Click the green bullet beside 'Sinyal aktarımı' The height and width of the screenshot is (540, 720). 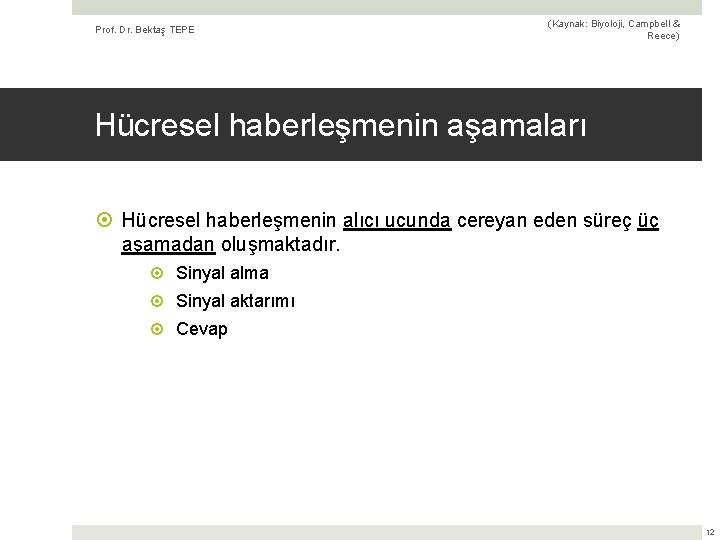click(x=157, y=301)
